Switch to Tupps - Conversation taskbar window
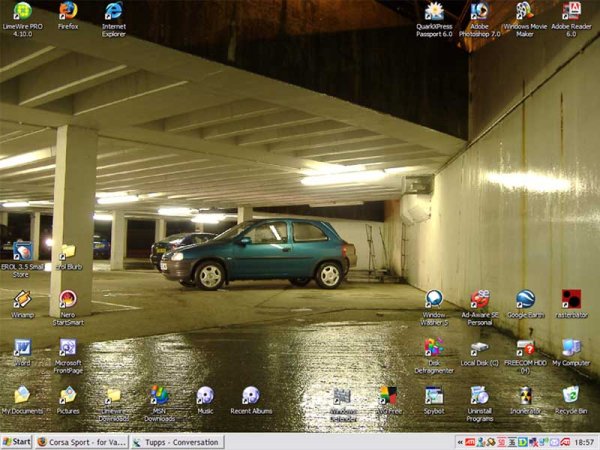This screenshot has height=450, width=600. 176,441
